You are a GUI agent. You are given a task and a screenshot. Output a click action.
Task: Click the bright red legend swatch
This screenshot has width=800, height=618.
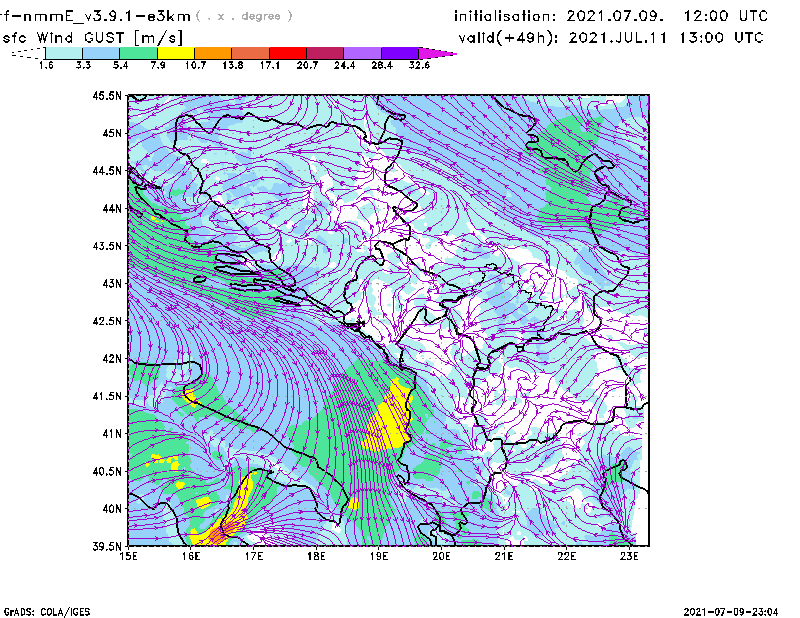pos(288,53)
